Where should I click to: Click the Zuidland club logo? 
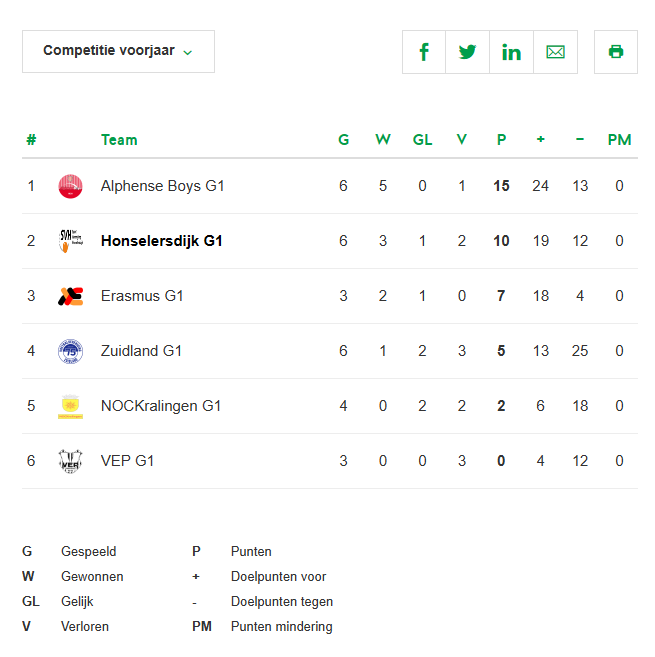click(x=70, y=351)
